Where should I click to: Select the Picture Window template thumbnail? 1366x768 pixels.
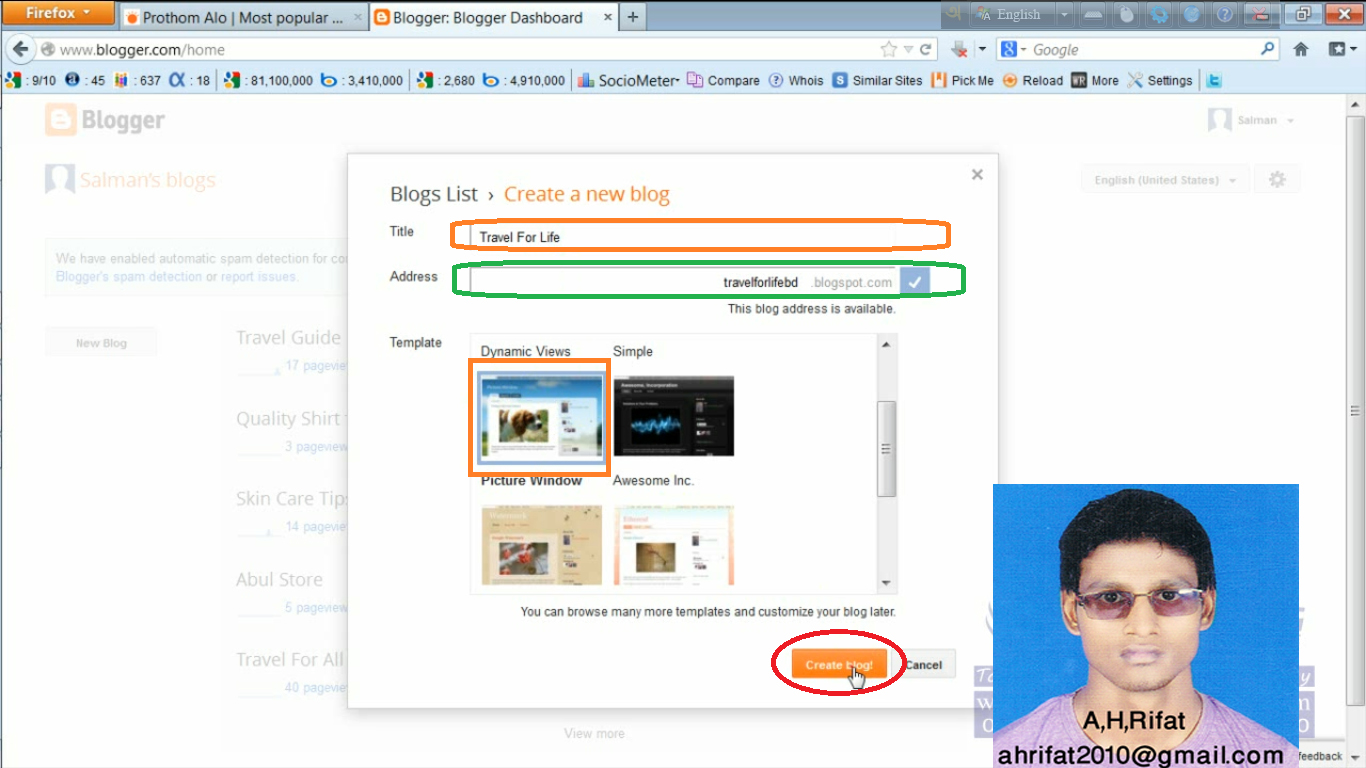[x=541, y=418]
